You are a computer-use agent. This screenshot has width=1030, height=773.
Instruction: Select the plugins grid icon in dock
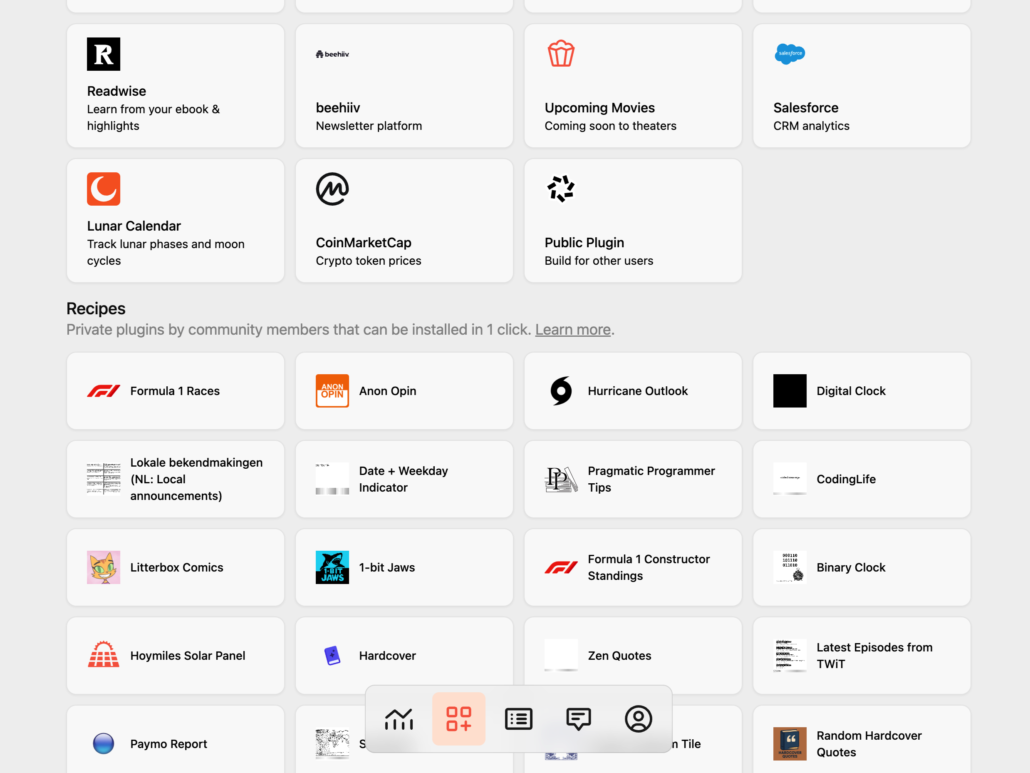tap(459, 719)
